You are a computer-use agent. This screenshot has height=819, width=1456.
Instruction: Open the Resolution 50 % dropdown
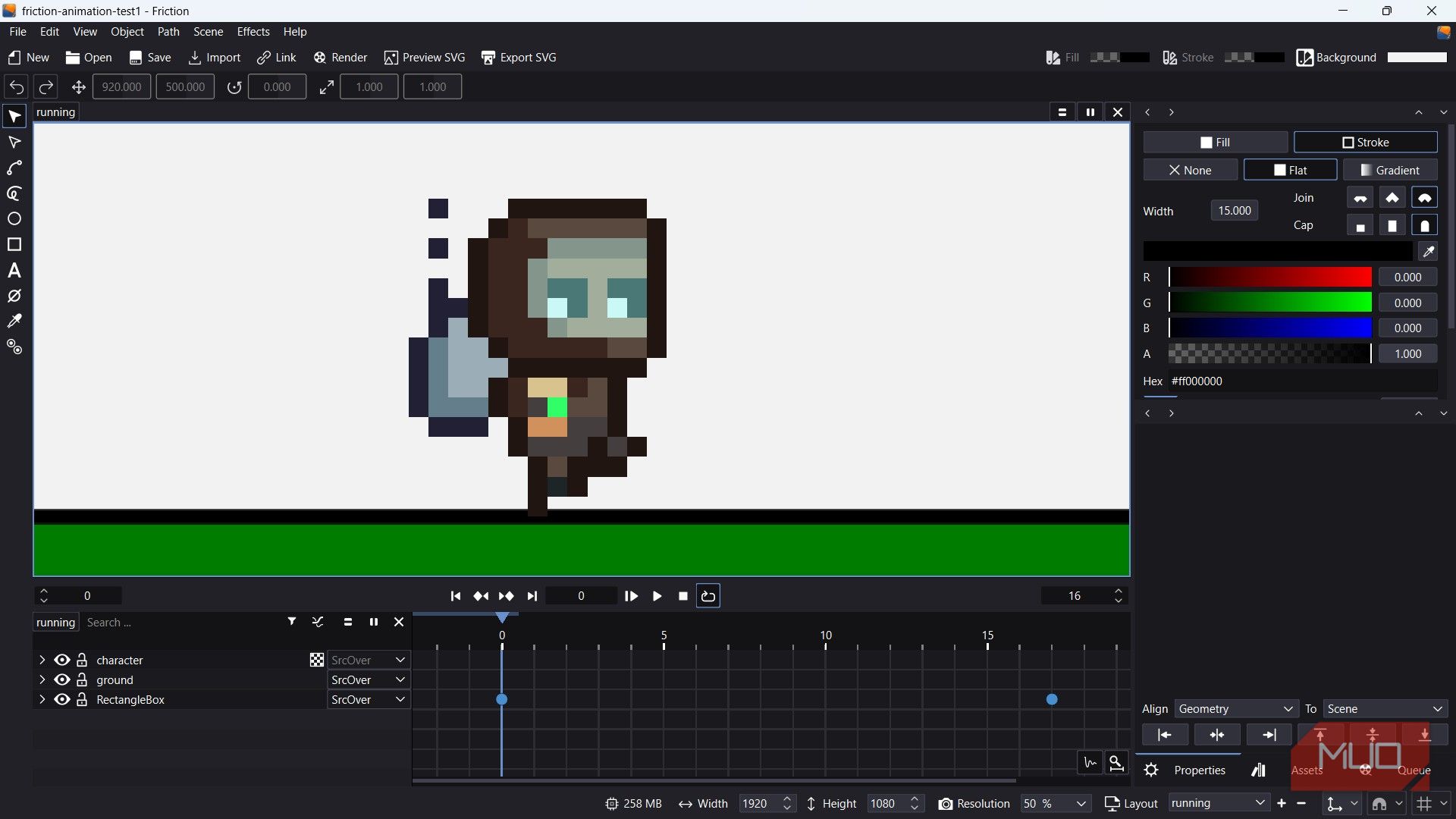coord(1055,804)
